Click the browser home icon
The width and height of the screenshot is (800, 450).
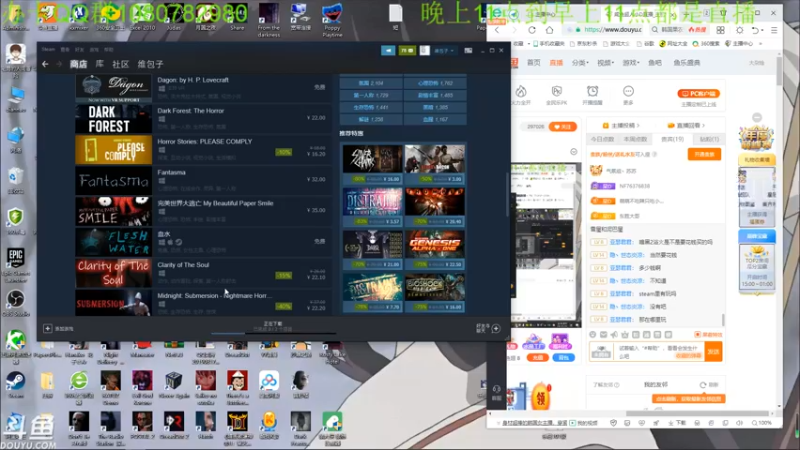pyautogui.click(x=549, y=30)
